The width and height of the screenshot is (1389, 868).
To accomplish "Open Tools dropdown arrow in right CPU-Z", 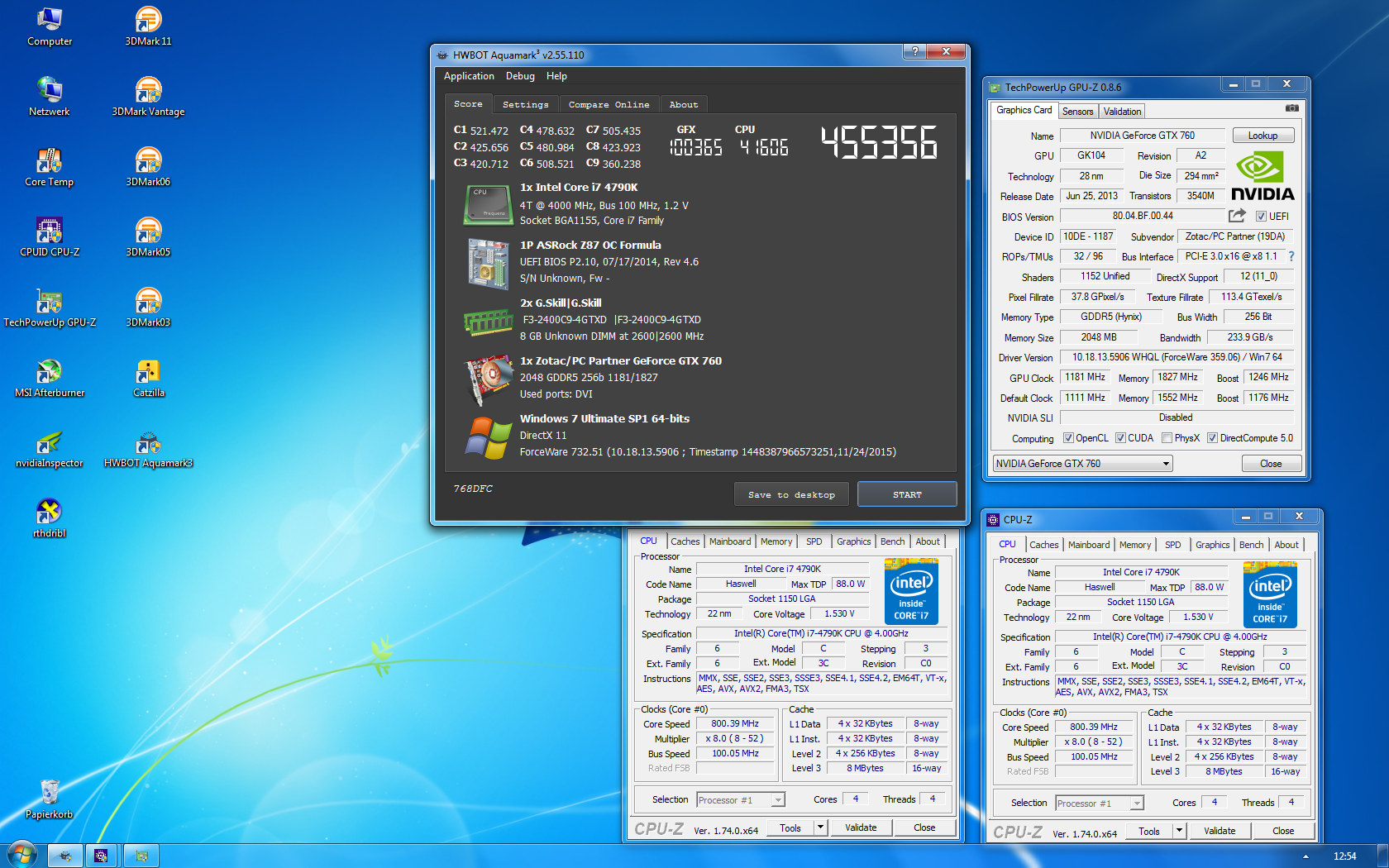I will click(x=1179, y=831).
